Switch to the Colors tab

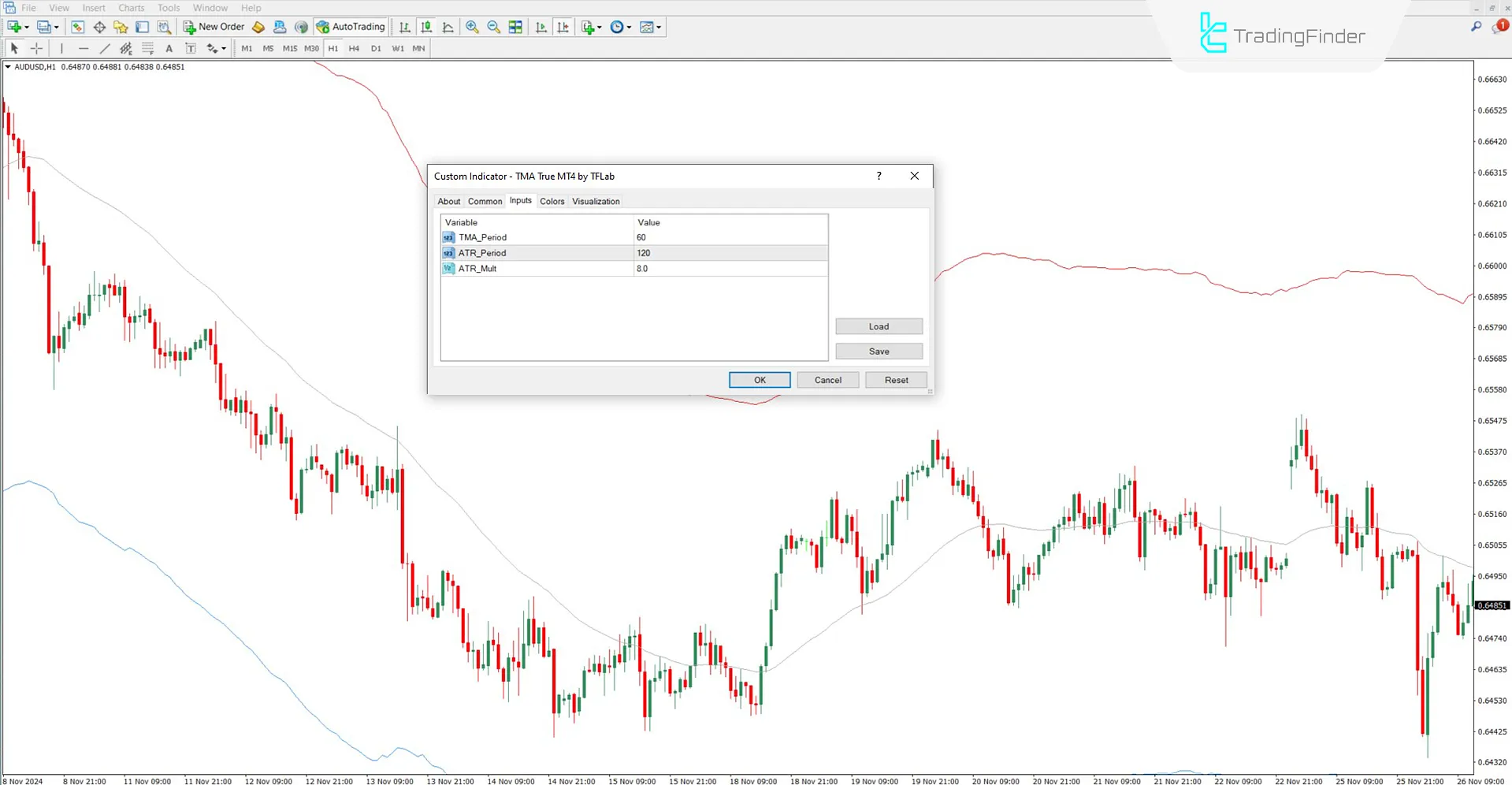[x=552, y=201]
